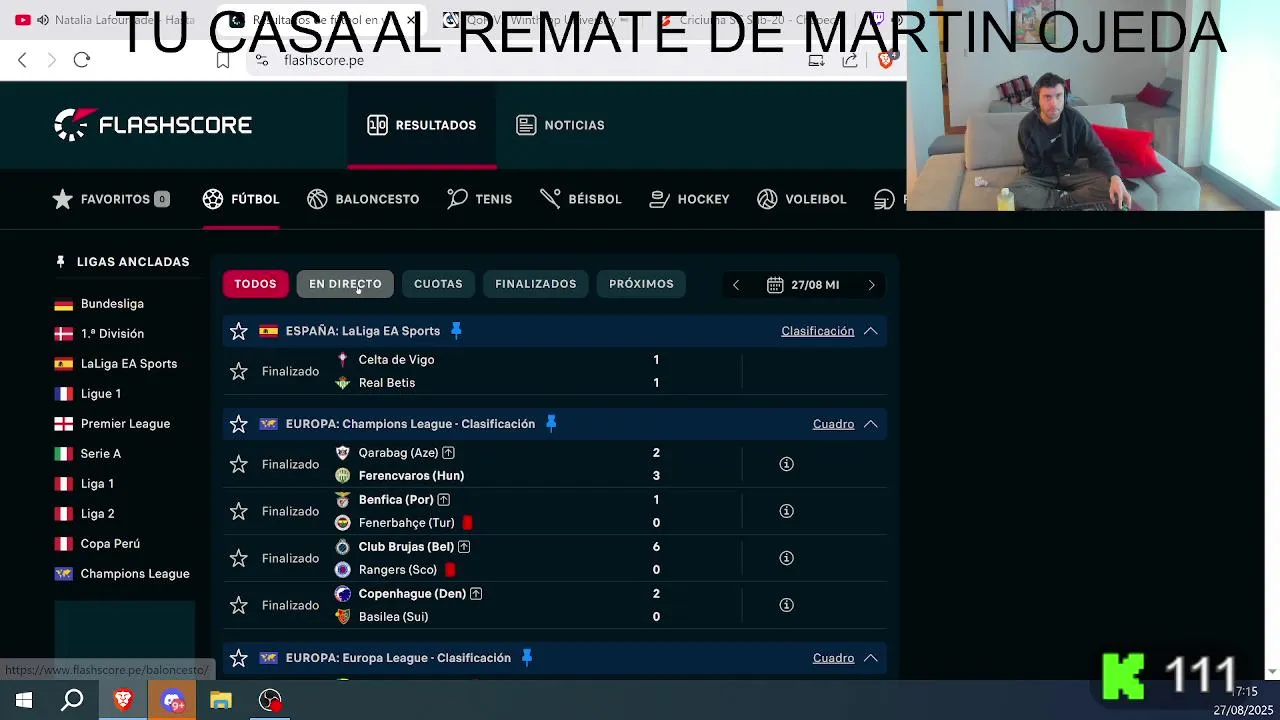Collapse the Champions League section
The height and width of the screenshot is (720, 1280).
click(x=871, y=424)
